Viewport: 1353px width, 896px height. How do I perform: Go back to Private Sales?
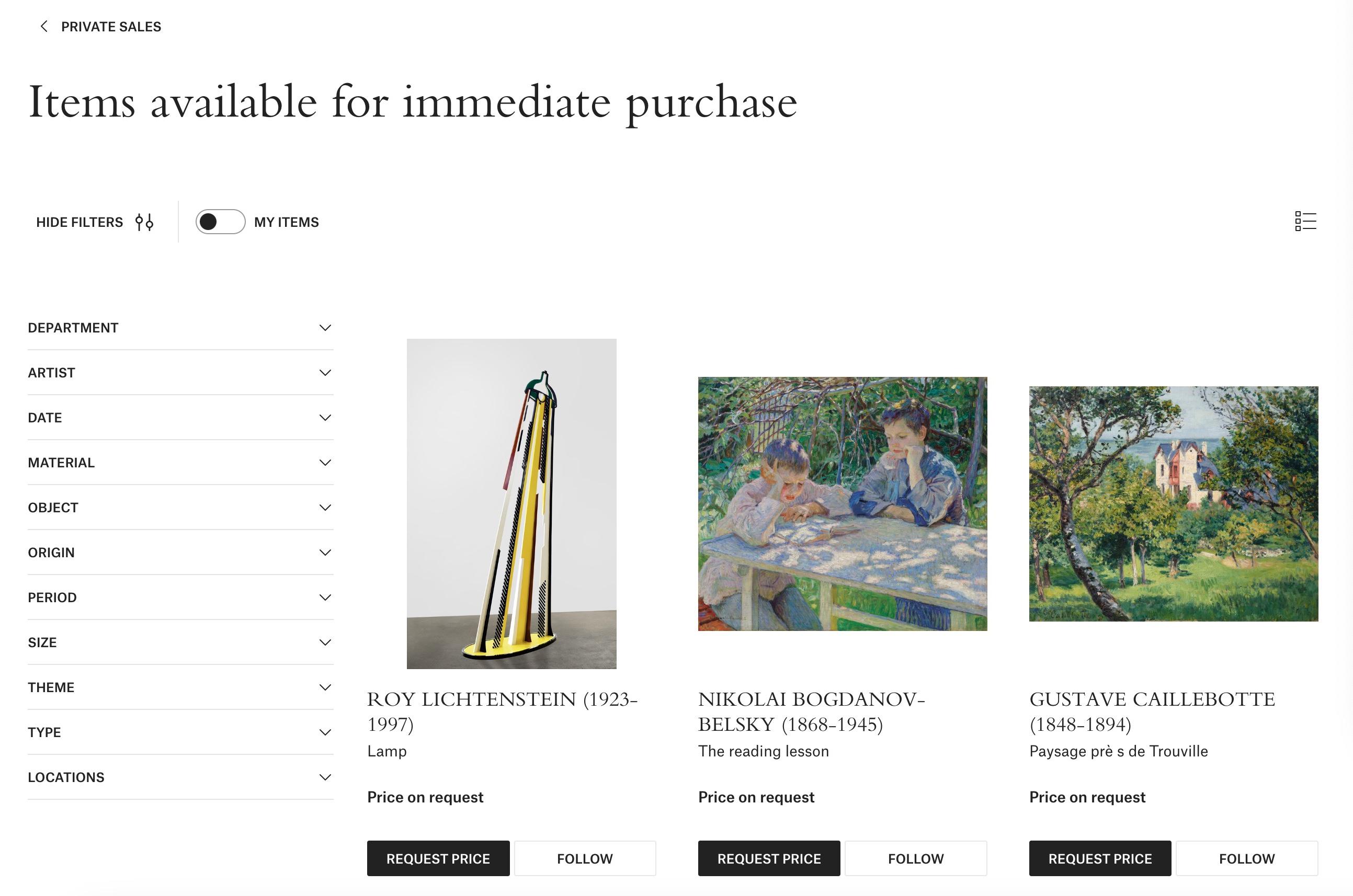pos(111,27)
